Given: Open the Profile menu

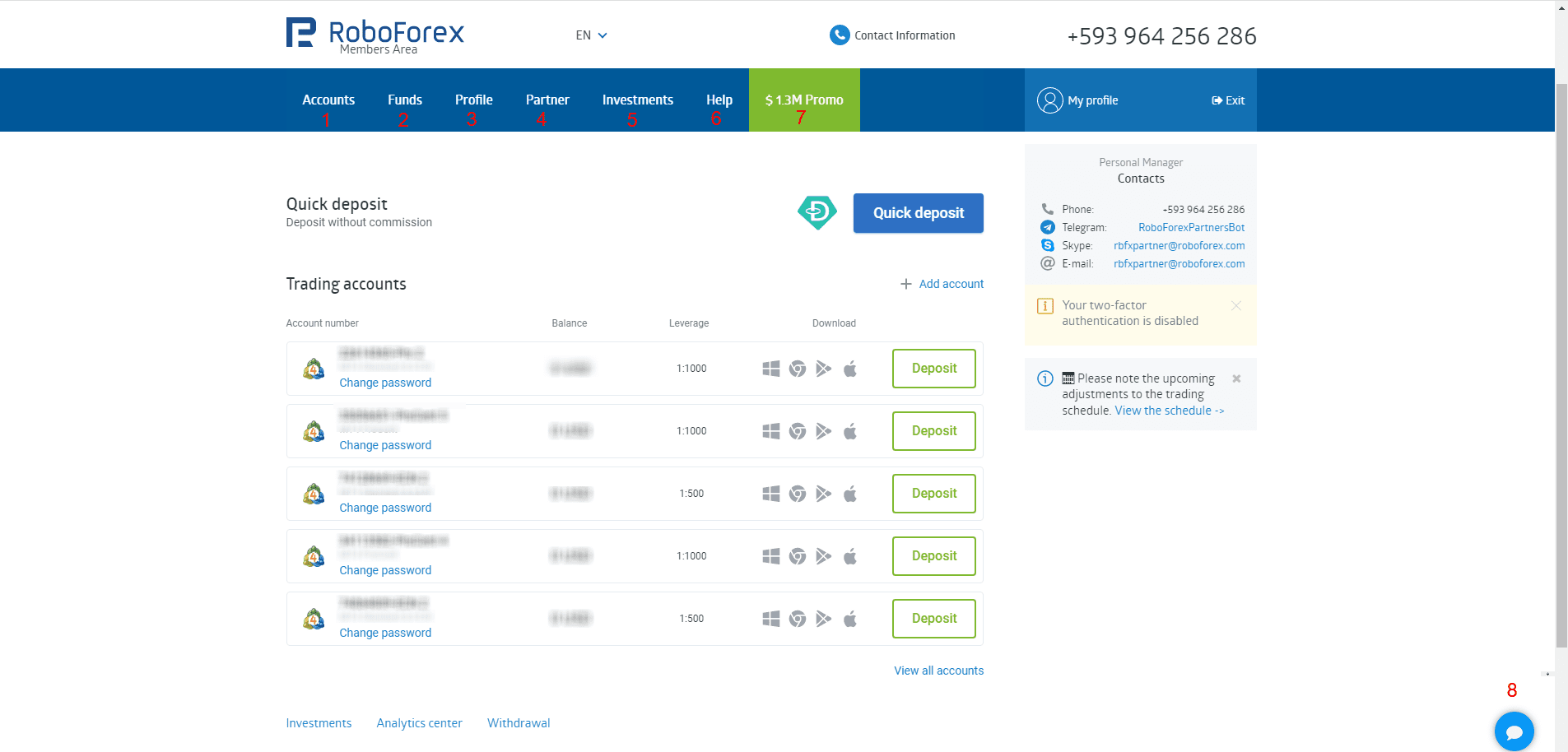Looking at the screenshot, I should [x=474, y=100].
